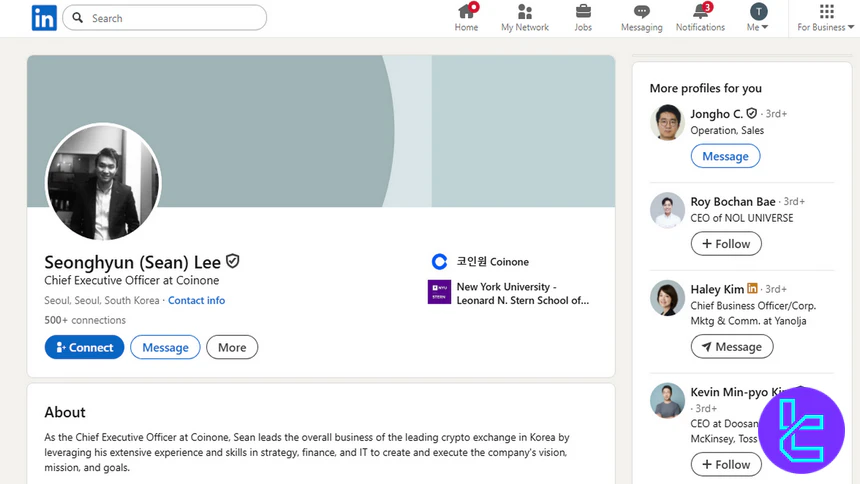Click the Coinone company logo icon

pyautogui.click(x=439, y=262)
